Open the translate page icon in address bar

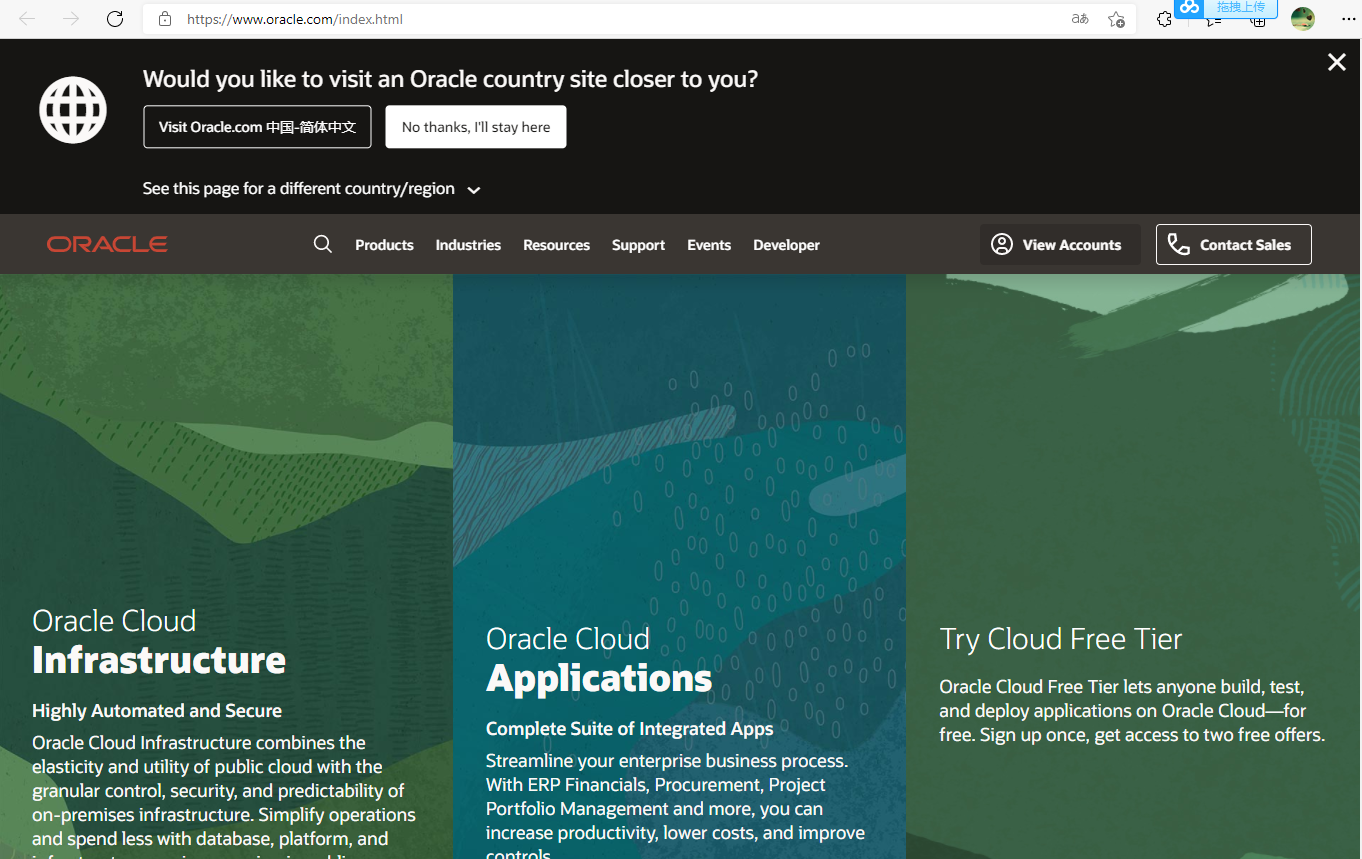1080,19
